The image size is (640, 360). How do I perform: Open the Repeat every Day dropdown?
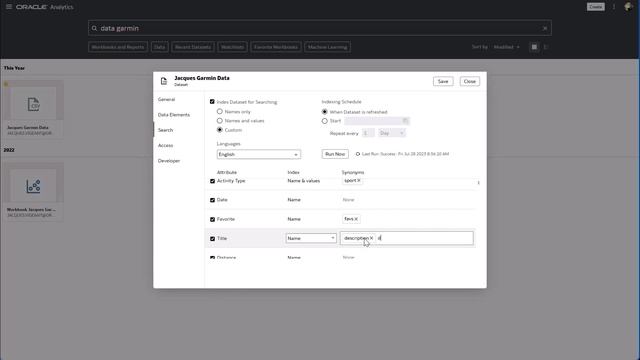point(392,133)
